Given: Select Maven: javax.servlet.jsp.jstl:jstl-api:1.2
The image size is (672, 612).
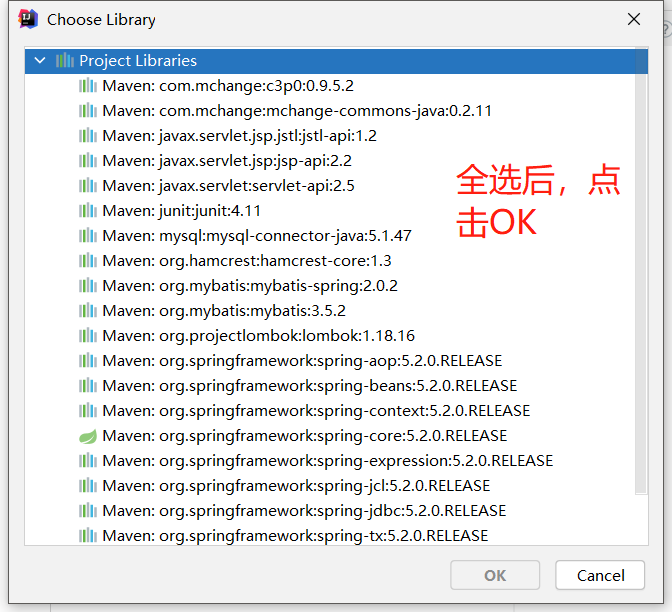Looking at the screenshot, I should 239,136.
